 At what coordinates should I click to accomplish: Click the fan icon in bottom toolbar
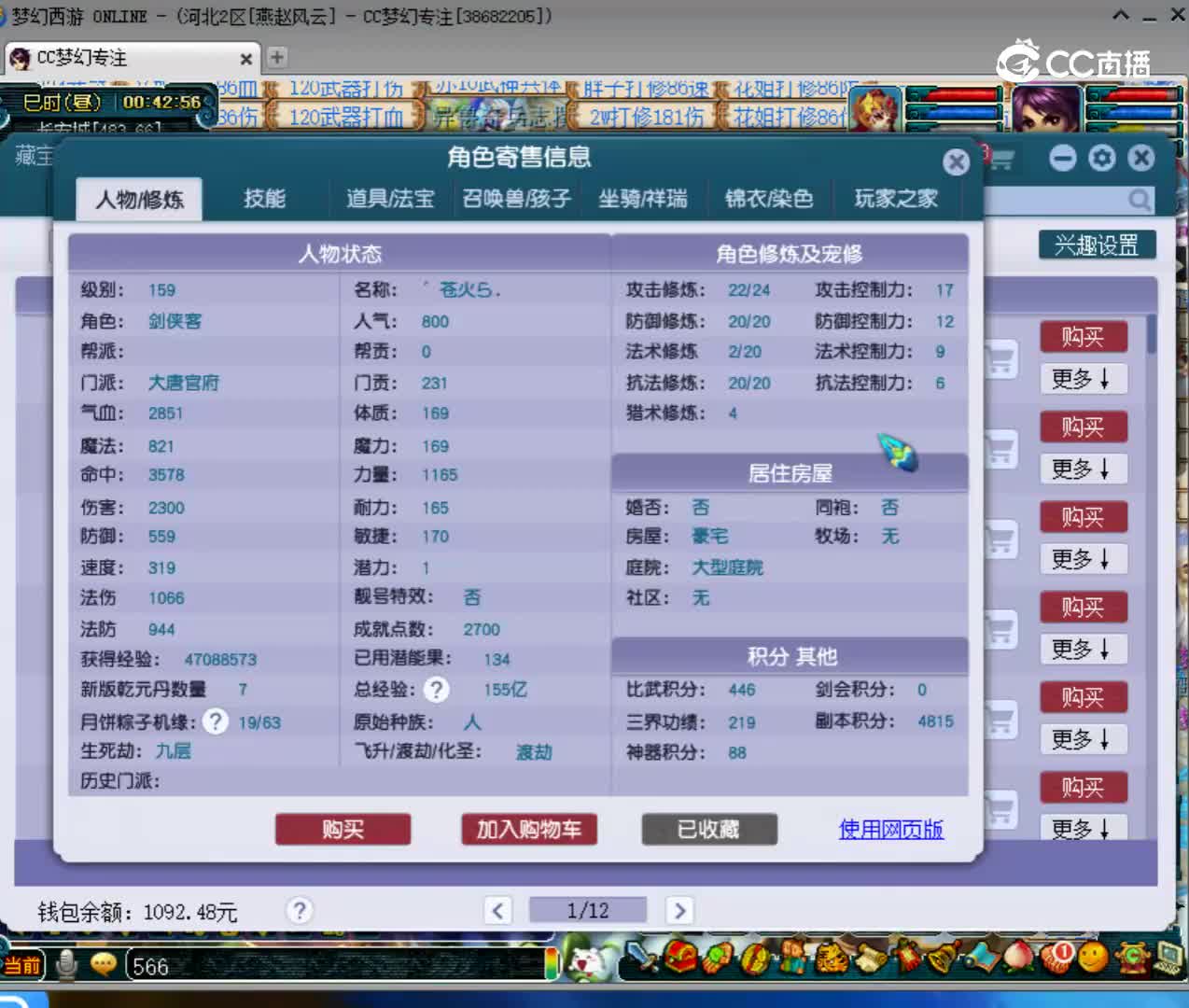click(719, 958)
